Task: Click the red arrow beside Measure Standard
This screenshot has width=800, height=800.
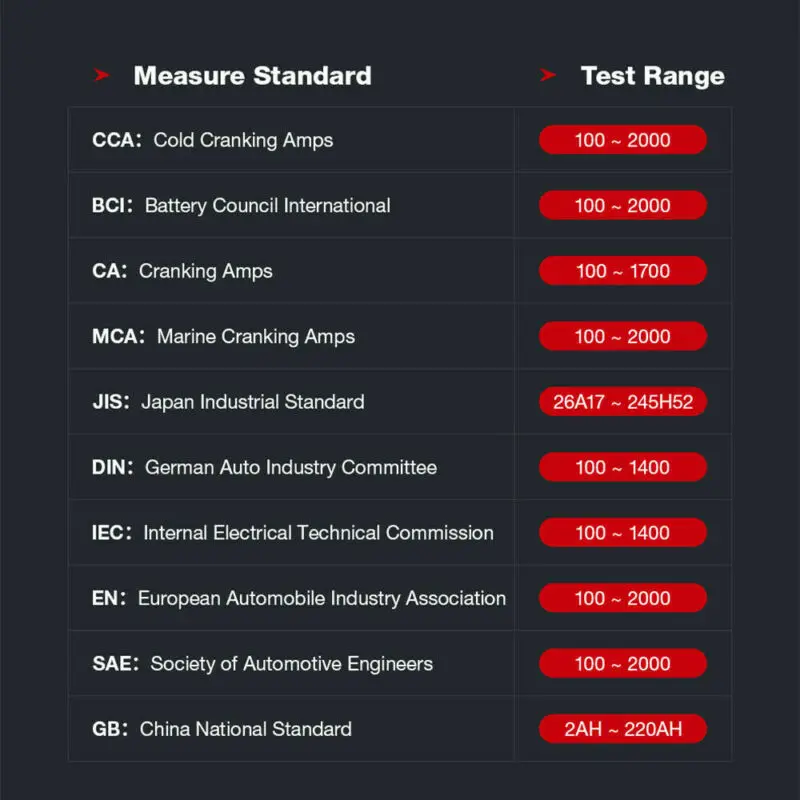Action: click(x=101, y=76)
